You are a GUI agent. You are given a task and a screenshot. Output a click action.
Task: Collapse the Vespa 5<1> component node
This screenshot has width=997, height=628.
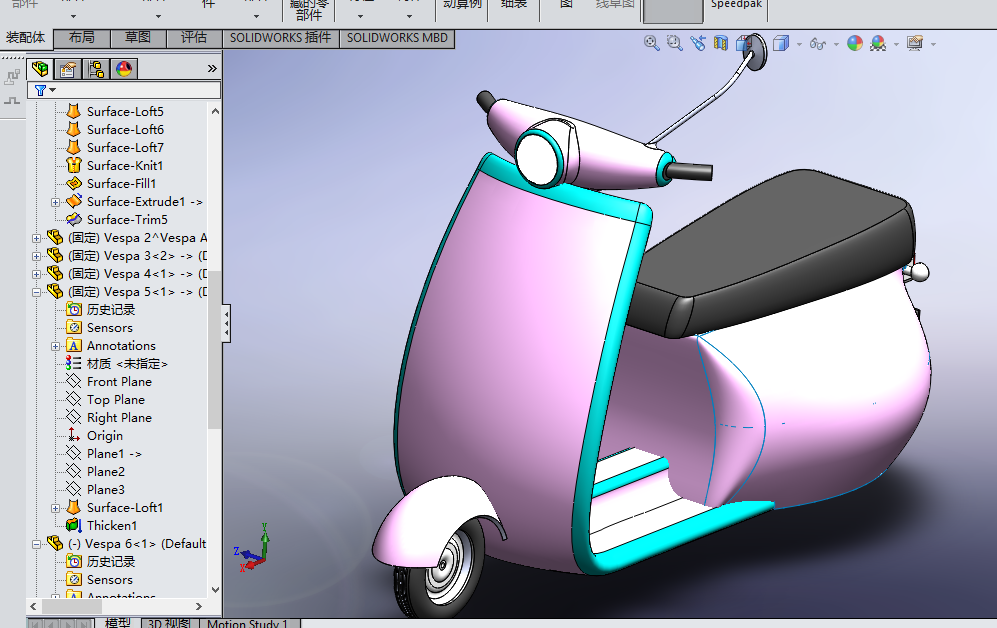(x=36, y=292)
